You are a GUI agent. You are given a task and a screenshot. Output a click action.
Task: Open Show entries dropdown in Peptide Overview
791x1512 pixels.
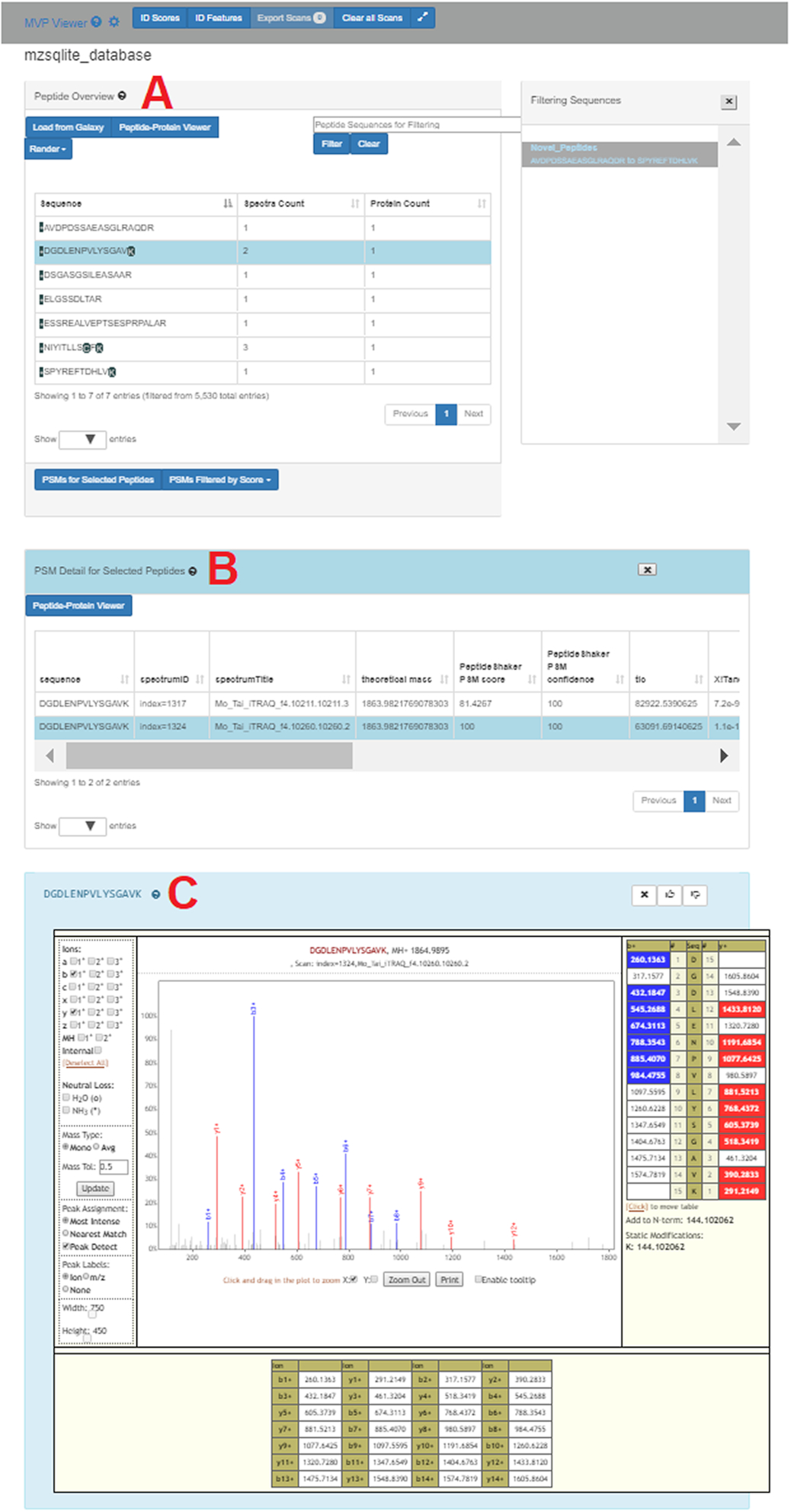[82, 440]
